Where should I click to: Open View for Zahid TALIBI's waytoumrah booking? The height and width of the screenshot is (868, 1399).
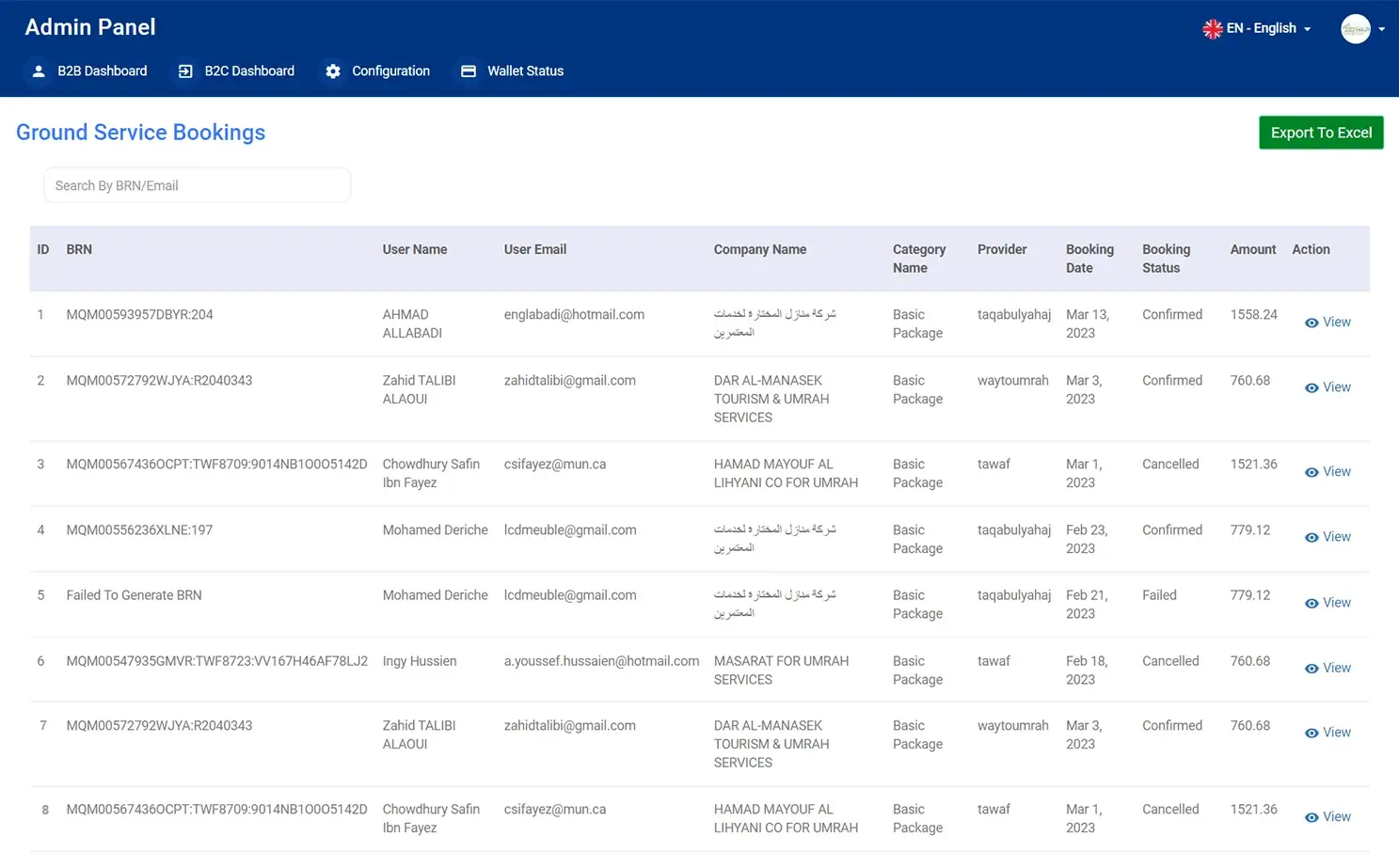point(1327,387)
